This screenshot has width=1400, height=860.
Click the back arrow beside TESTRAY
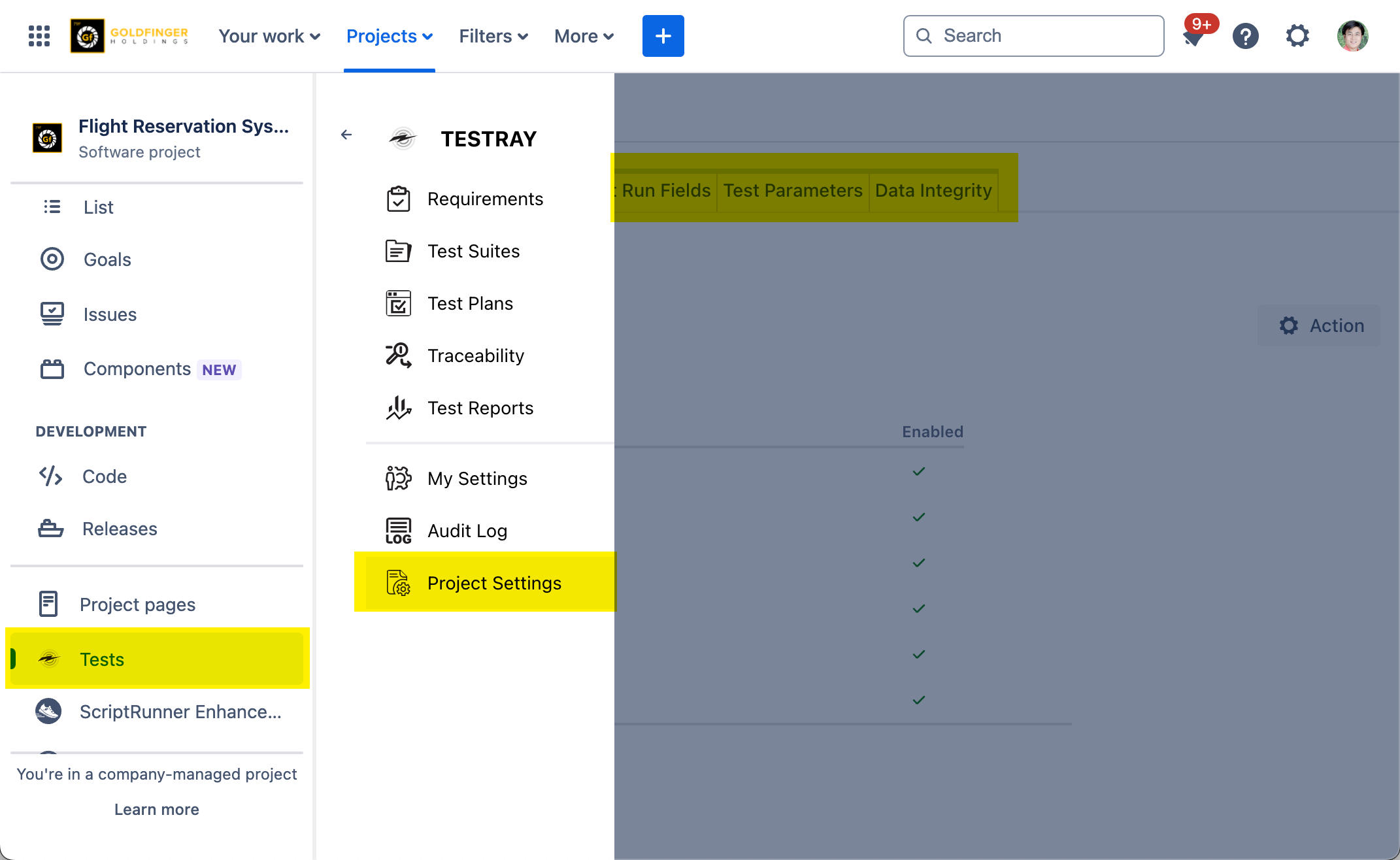pos(346,135)
